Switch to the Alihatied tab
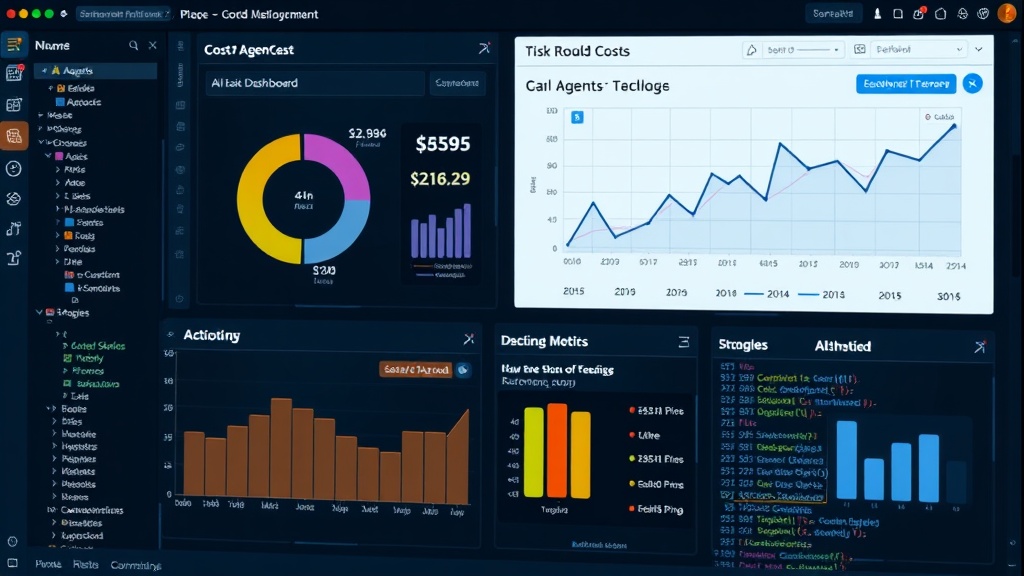The width and height of the screenshot is (1024, 576). pyautogui.click(x=842, y=346)
